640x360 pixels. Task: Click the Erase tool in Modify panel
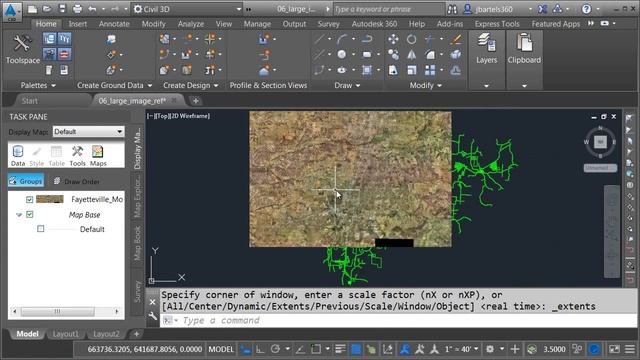coord(456,39)
